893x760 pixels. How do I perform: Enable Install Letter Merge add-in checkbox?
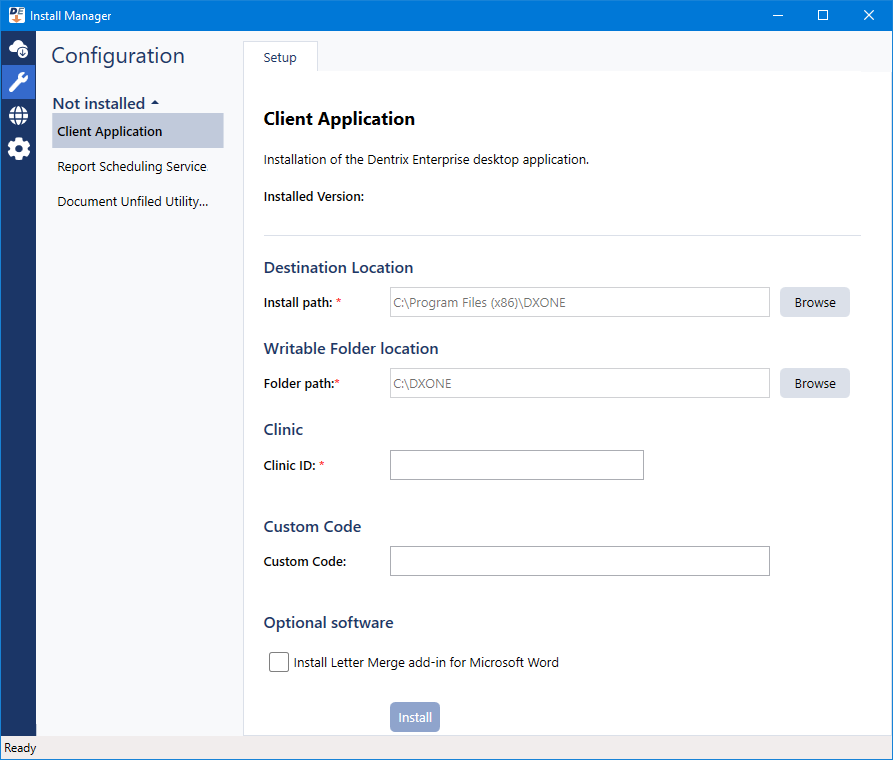[279, 662]
